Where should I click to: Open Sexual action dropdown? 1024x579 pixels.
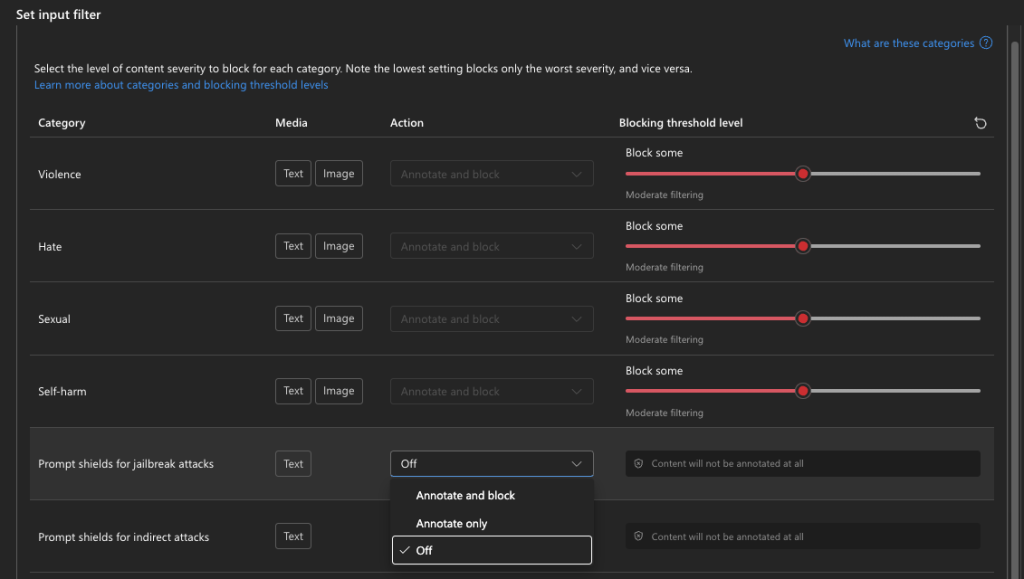[492, 319]
